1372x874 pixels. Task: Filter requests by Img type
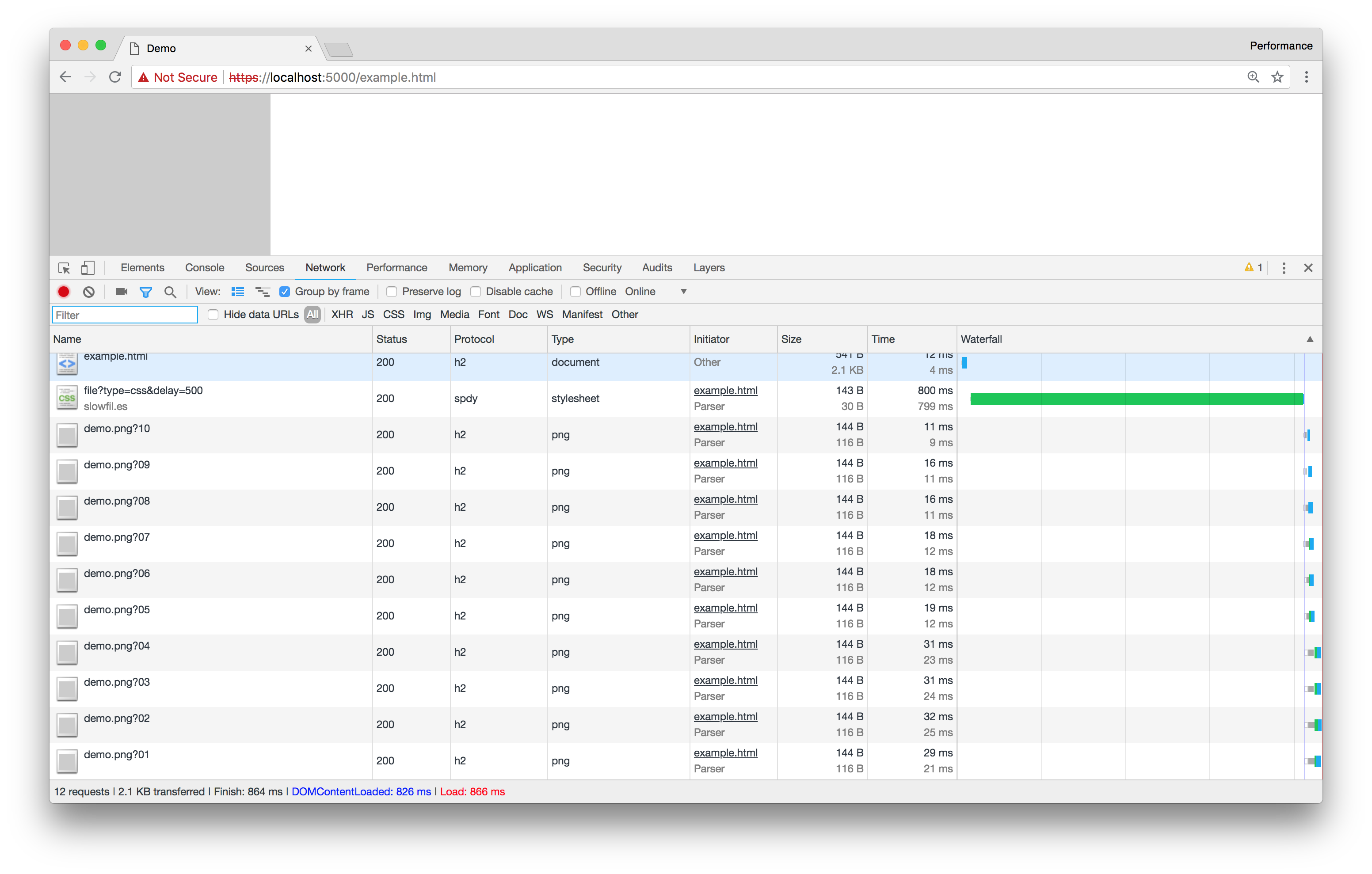(x=422, y=314)
